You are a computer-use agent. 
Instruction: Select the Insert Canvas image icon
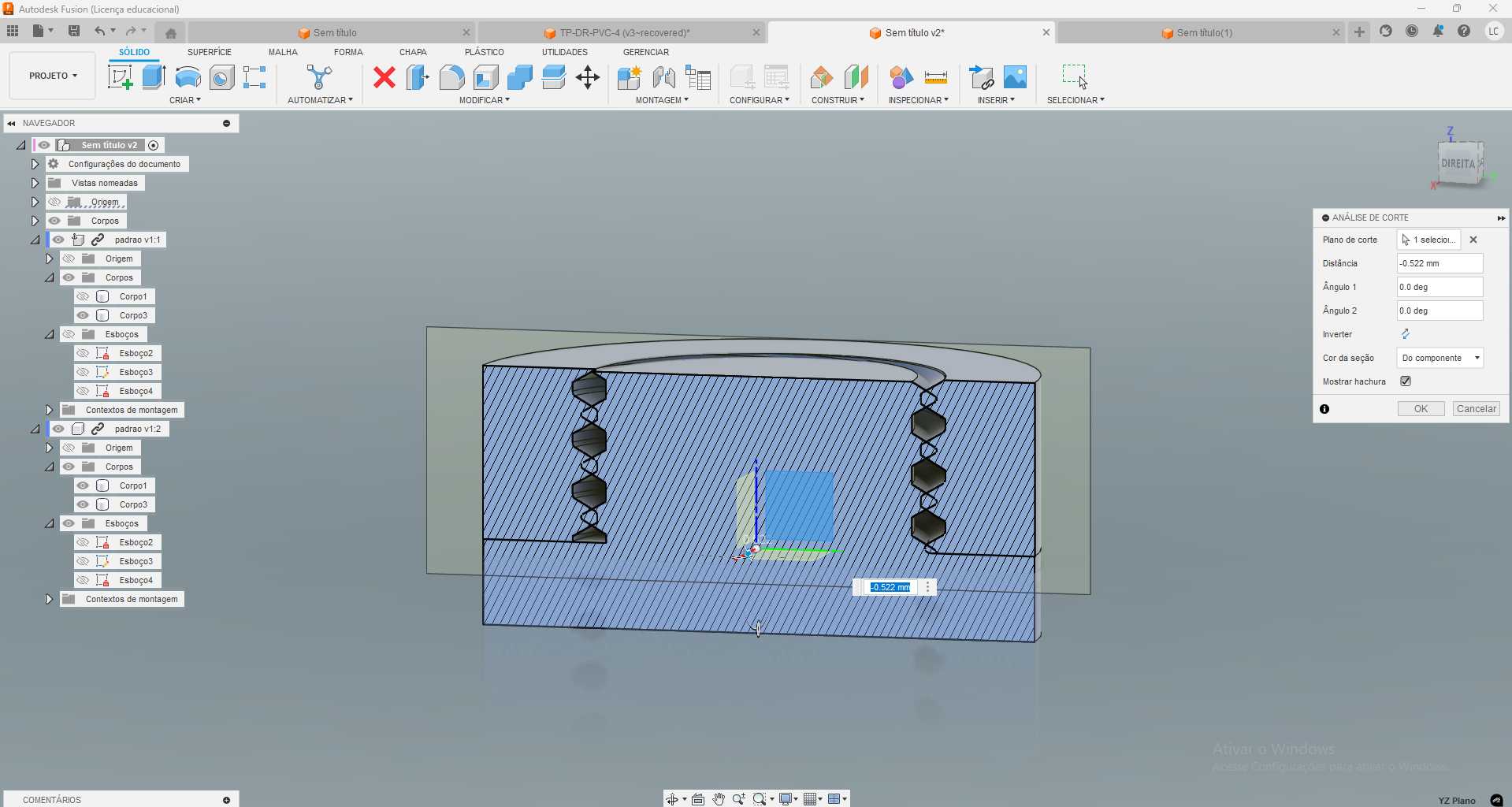tap(1016, 77)
